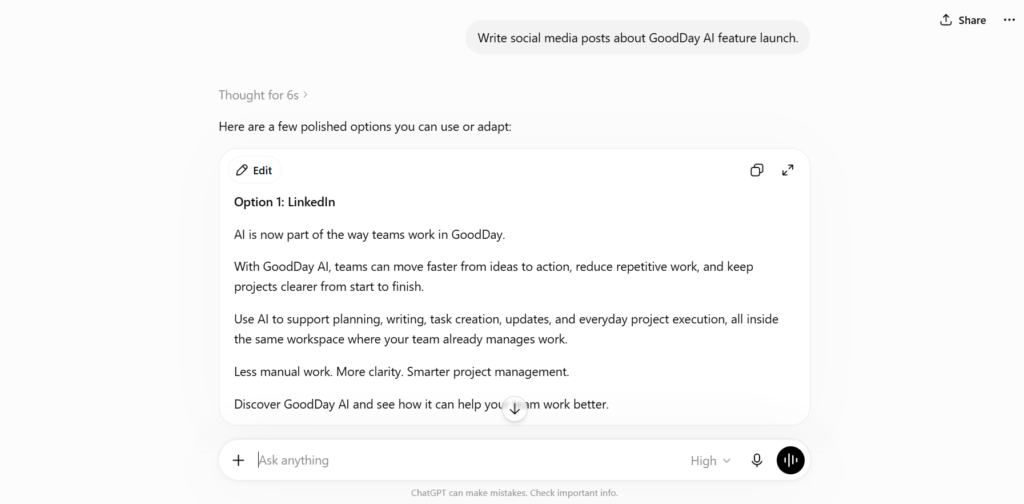Click the 'Here are a few polished options' text
This screenshot has width=1024, height=504.
(365, 127)
